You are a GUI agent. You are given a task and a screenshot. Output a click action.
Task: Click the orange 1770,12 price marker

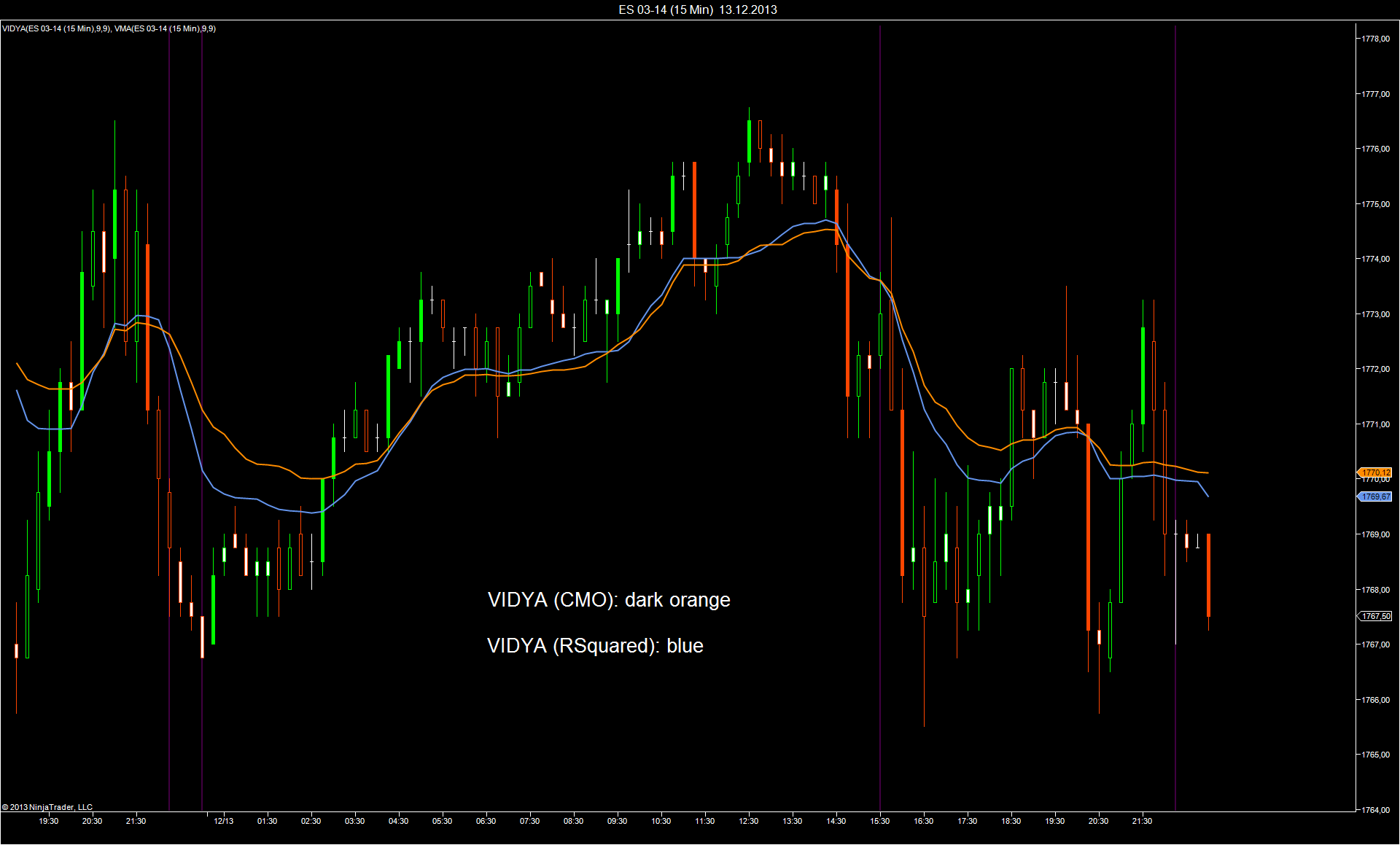coord(1375,472)
